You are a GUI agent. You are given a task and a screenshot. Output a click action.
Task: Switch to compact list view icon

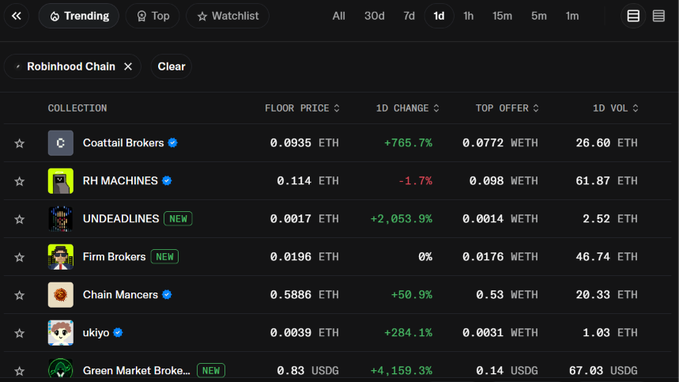[x=659, y=16]
